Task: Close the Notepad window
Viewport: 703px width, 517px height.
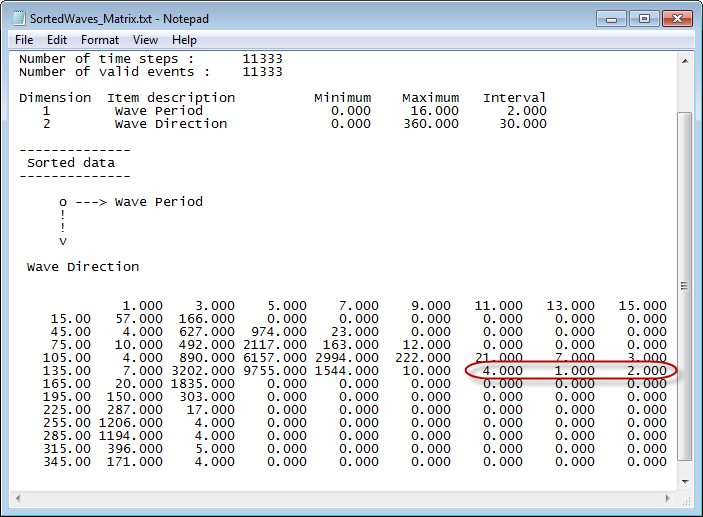Action: 677,19
